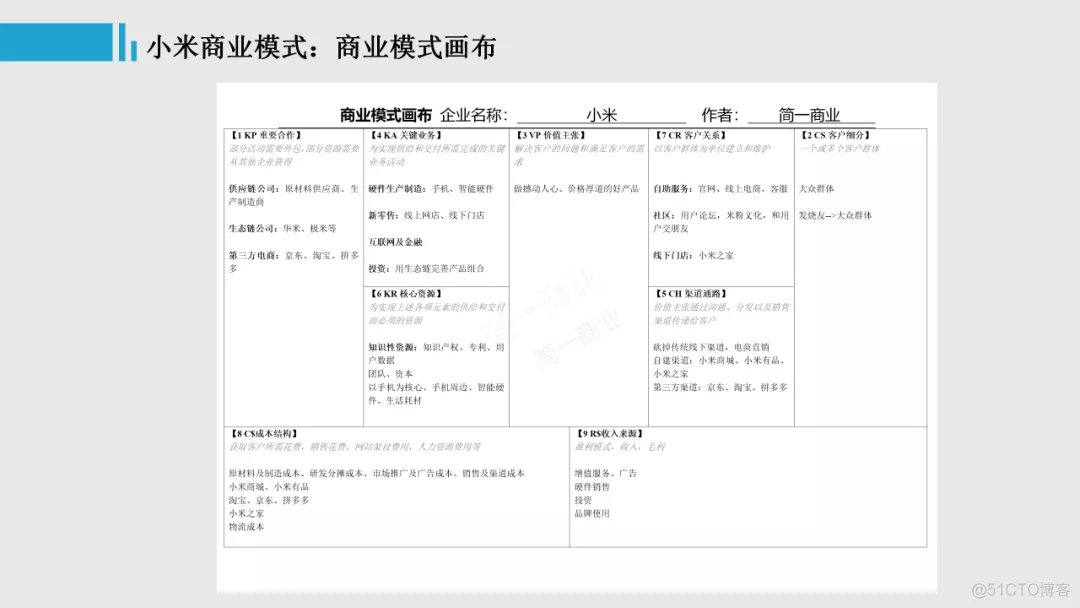Screen dimensions: 1080x608
Task: Click the 企业名称 label
Action: tap(474, 115)
